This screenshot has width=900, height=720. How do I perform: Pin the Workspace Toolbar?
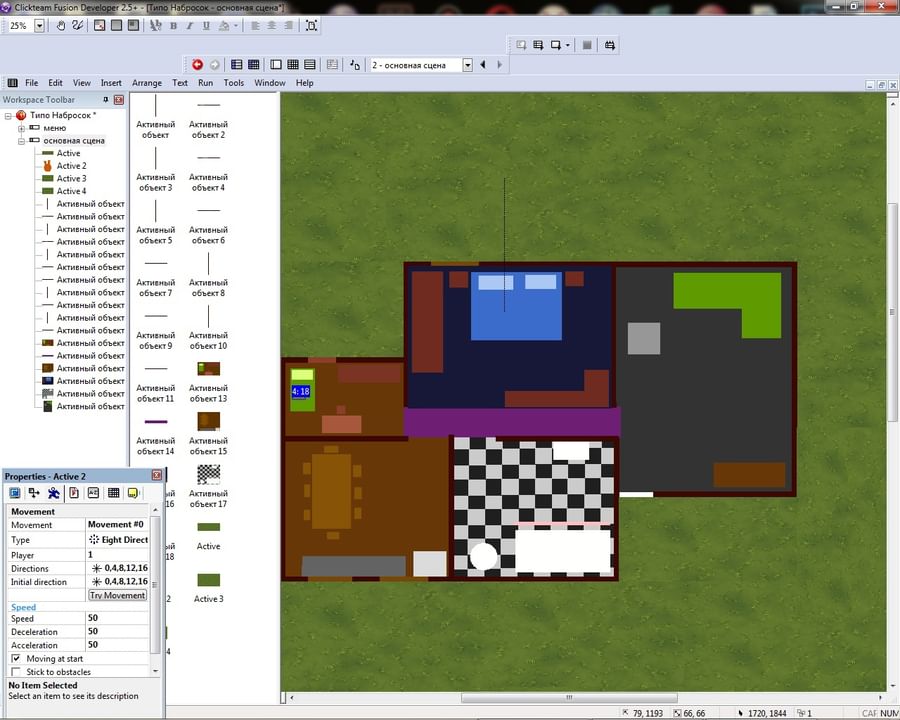(x=106, y=100)
